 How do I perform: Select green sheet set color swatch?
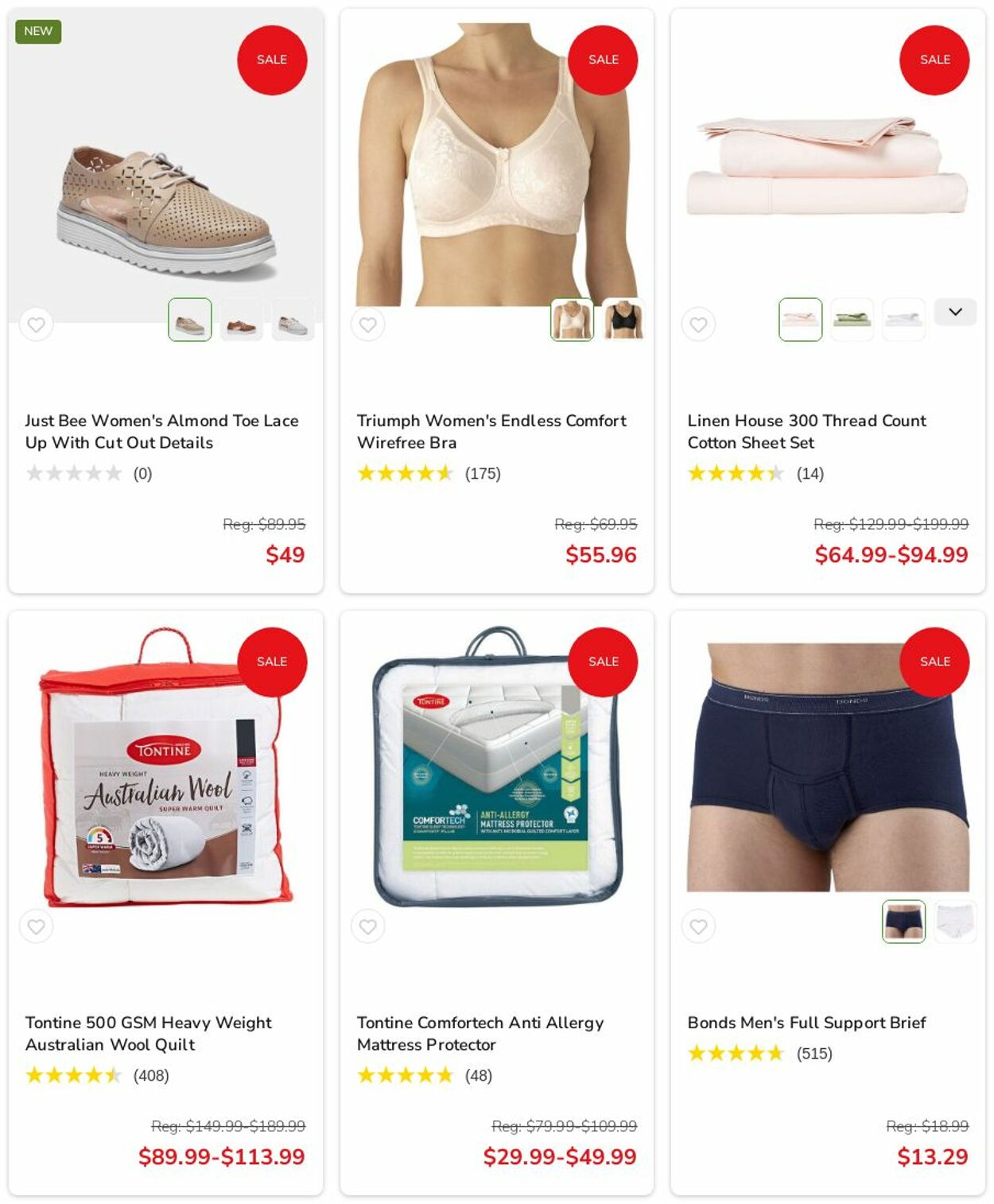click(852, 320)
